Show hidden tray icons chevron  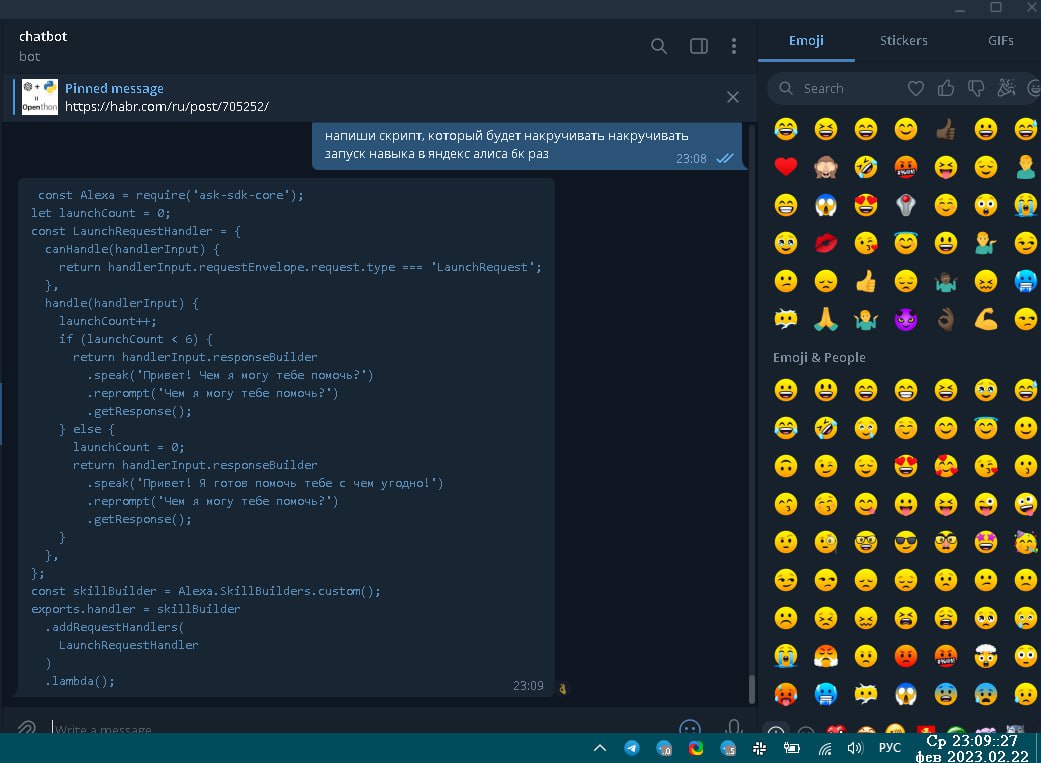[x=600, y=748]
